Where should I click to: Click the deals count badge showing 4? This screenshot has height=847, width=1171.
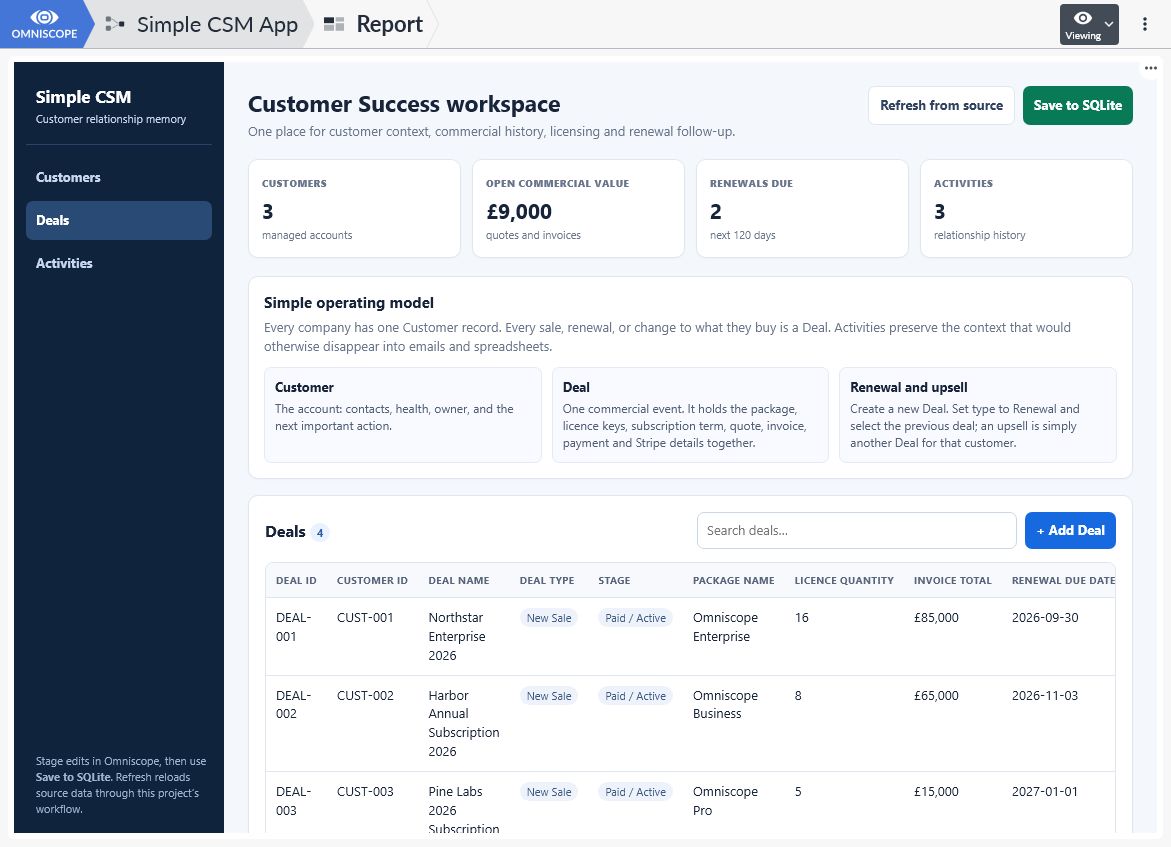click(320, 533)
